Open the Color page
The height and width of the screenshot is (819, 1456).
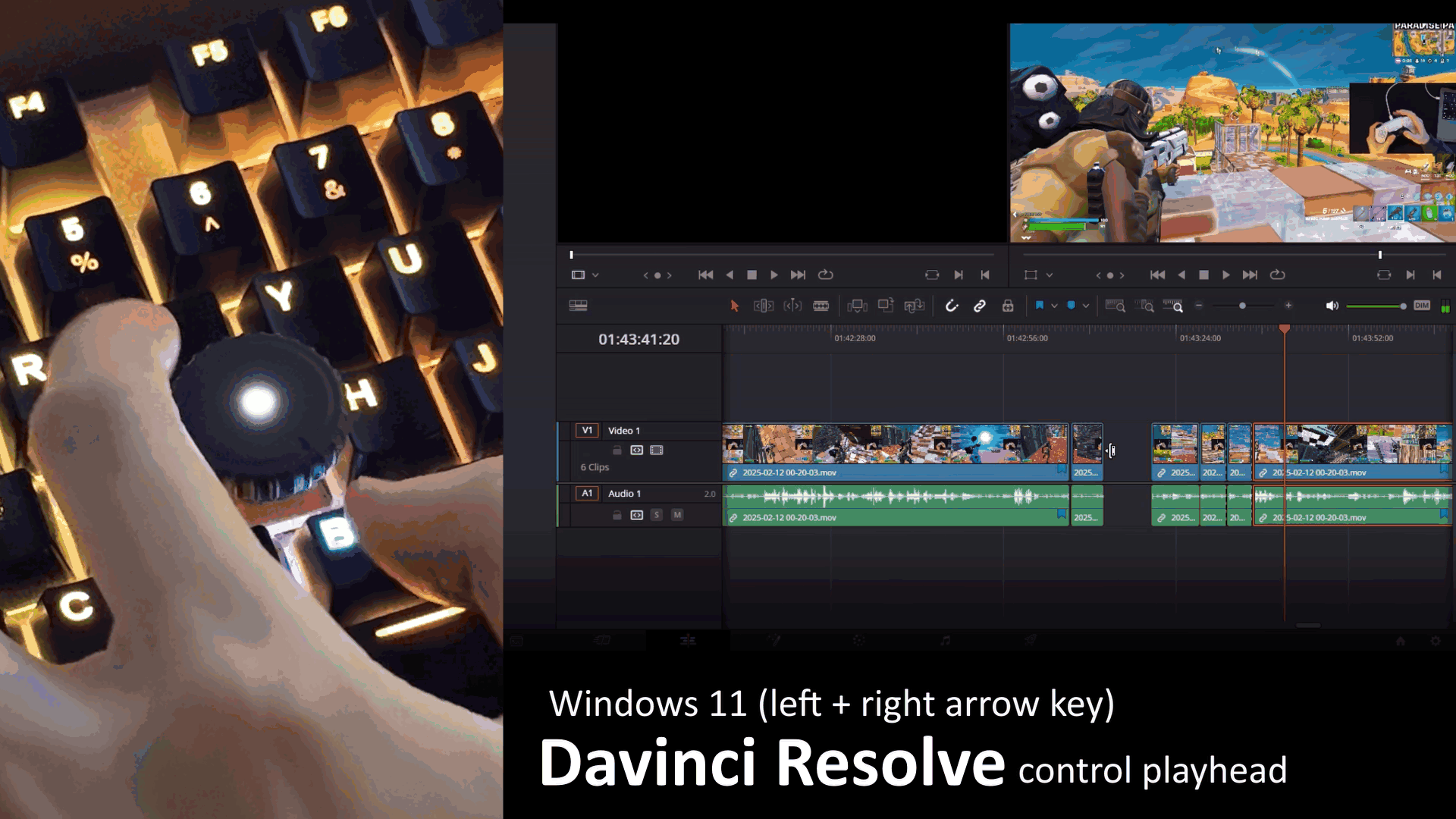[x=858, y=641]
